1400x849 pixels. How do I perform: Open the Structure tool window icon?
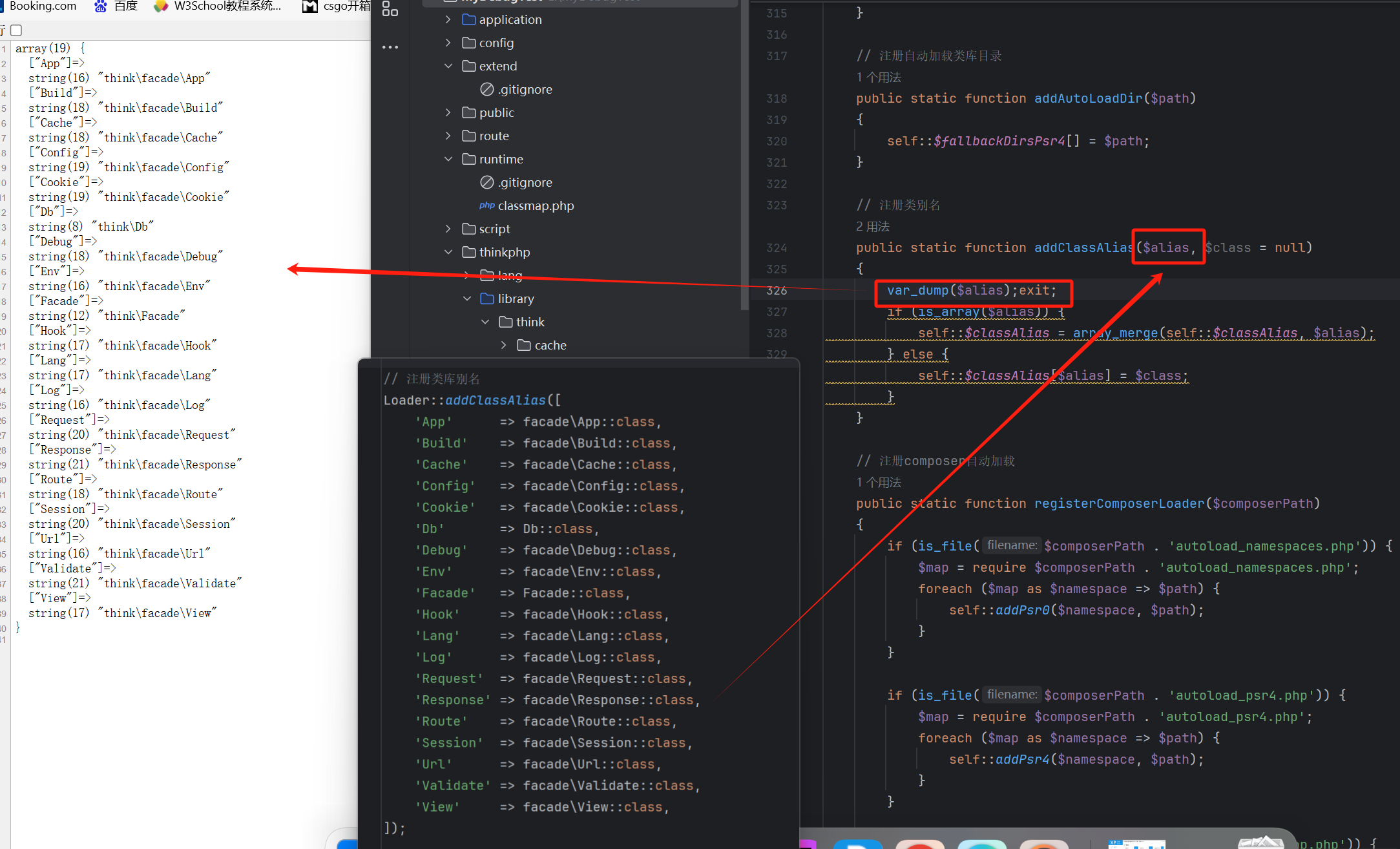(x=390, y=9)
